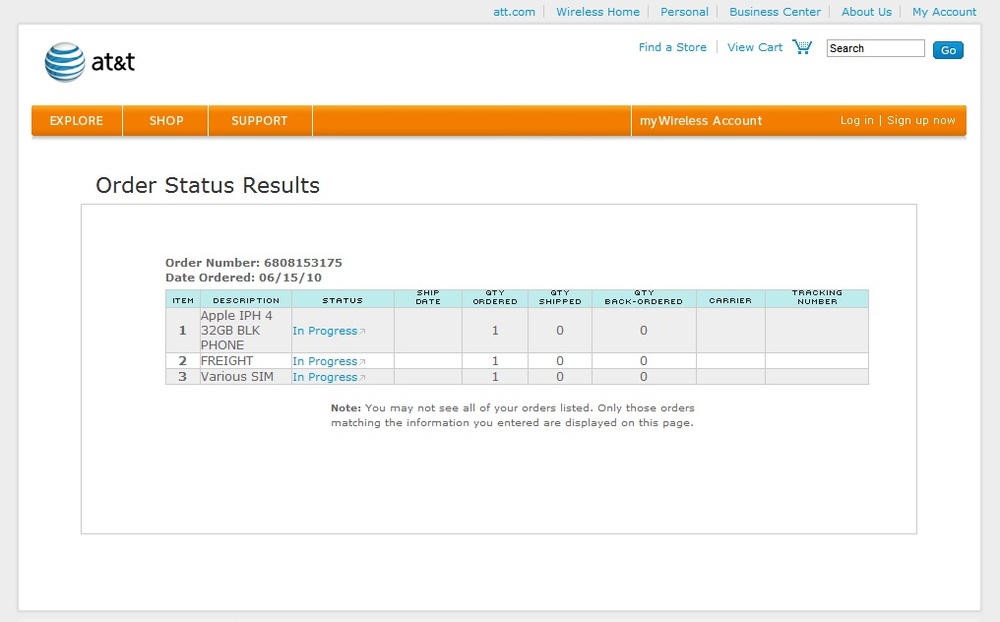This screenshot has width=1000, height=622.
Task: Click the Go search button
Action: 947,50
